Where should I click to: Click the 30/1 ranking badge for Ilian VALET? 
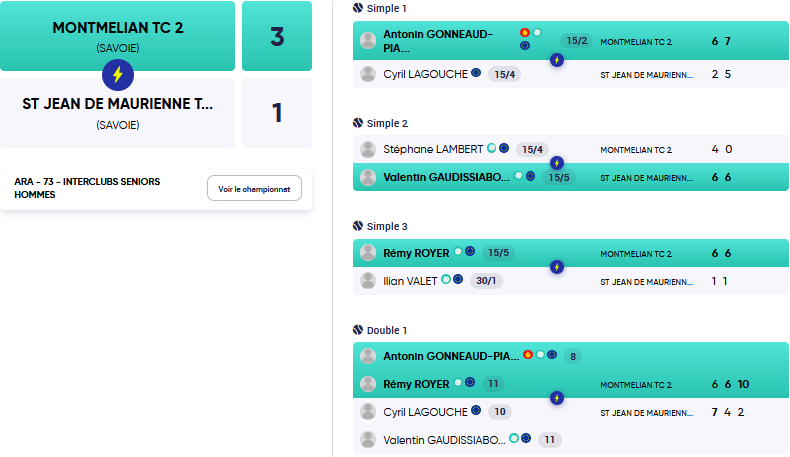click(x=486, y=281)
